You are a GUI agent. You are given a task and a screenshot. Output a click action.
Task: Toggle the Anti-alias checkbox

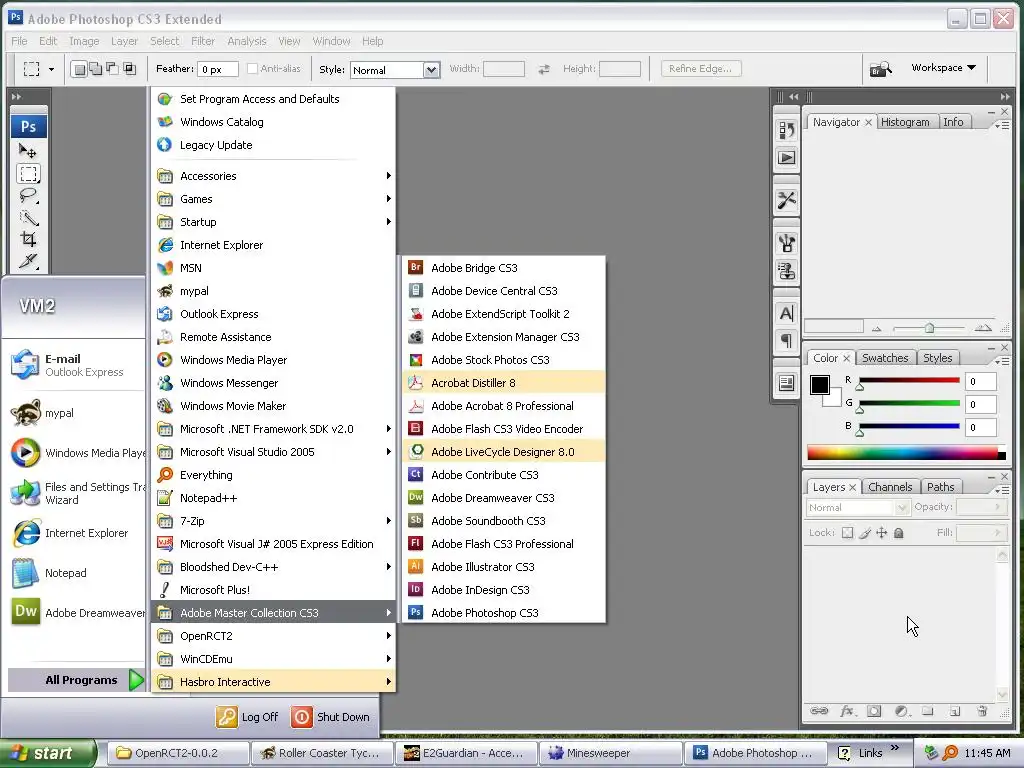click(252, 69)
